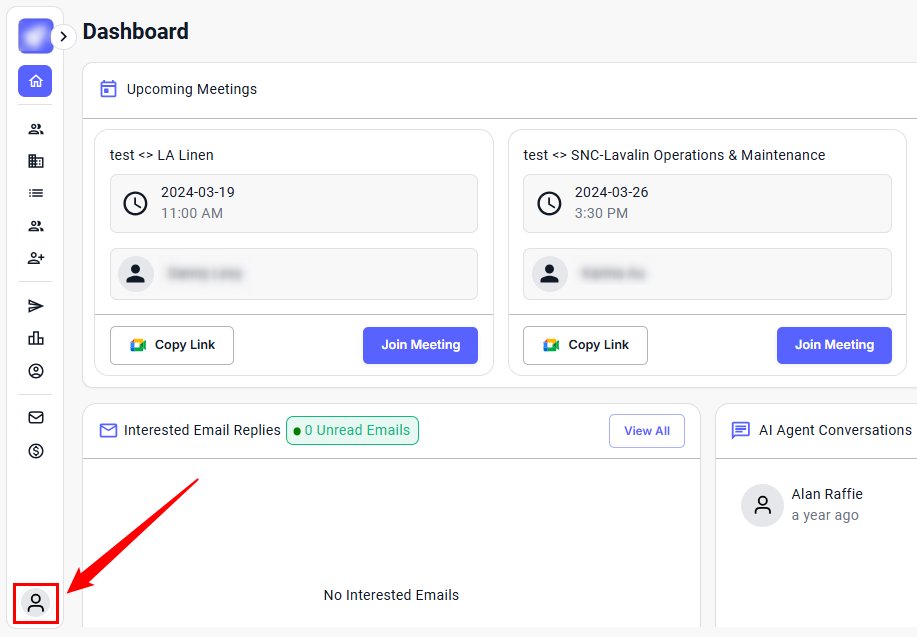Viewport: 917px width, 637px height.
Task: Join the SNC-Lavalin meeting
Action: point(834,345)
